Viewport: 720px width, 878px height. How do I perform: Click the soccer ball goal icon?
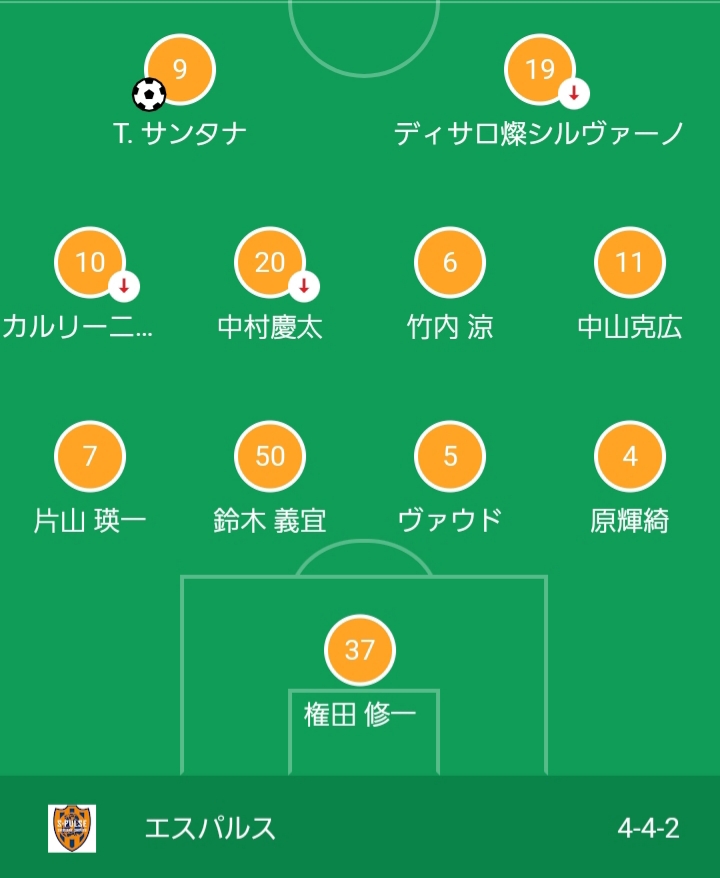click(x=149, y=95)
